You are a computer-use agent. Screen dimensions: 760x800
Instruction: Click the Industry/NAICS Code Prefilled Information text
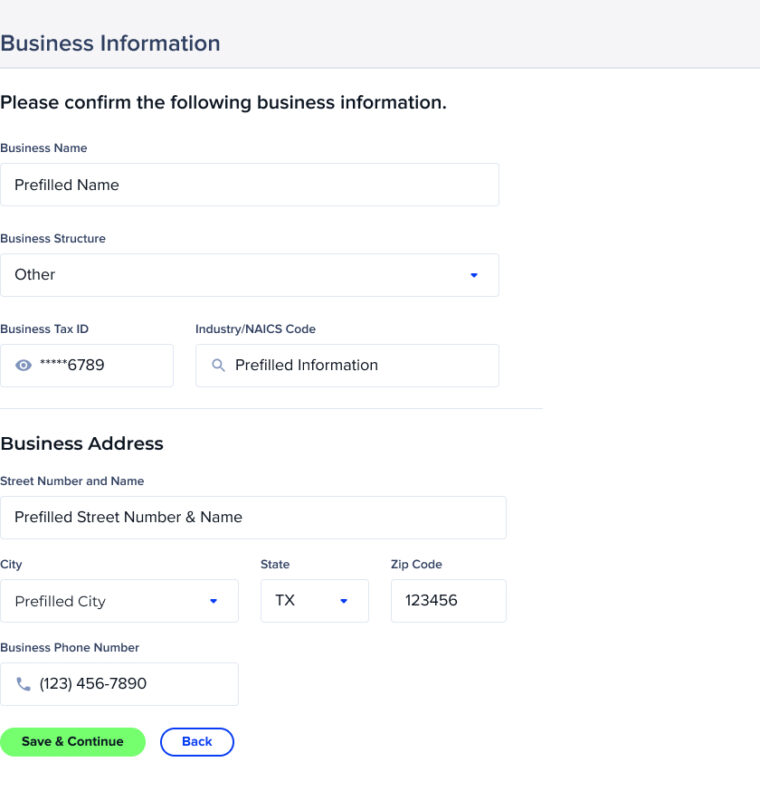[x=306, y=365]
